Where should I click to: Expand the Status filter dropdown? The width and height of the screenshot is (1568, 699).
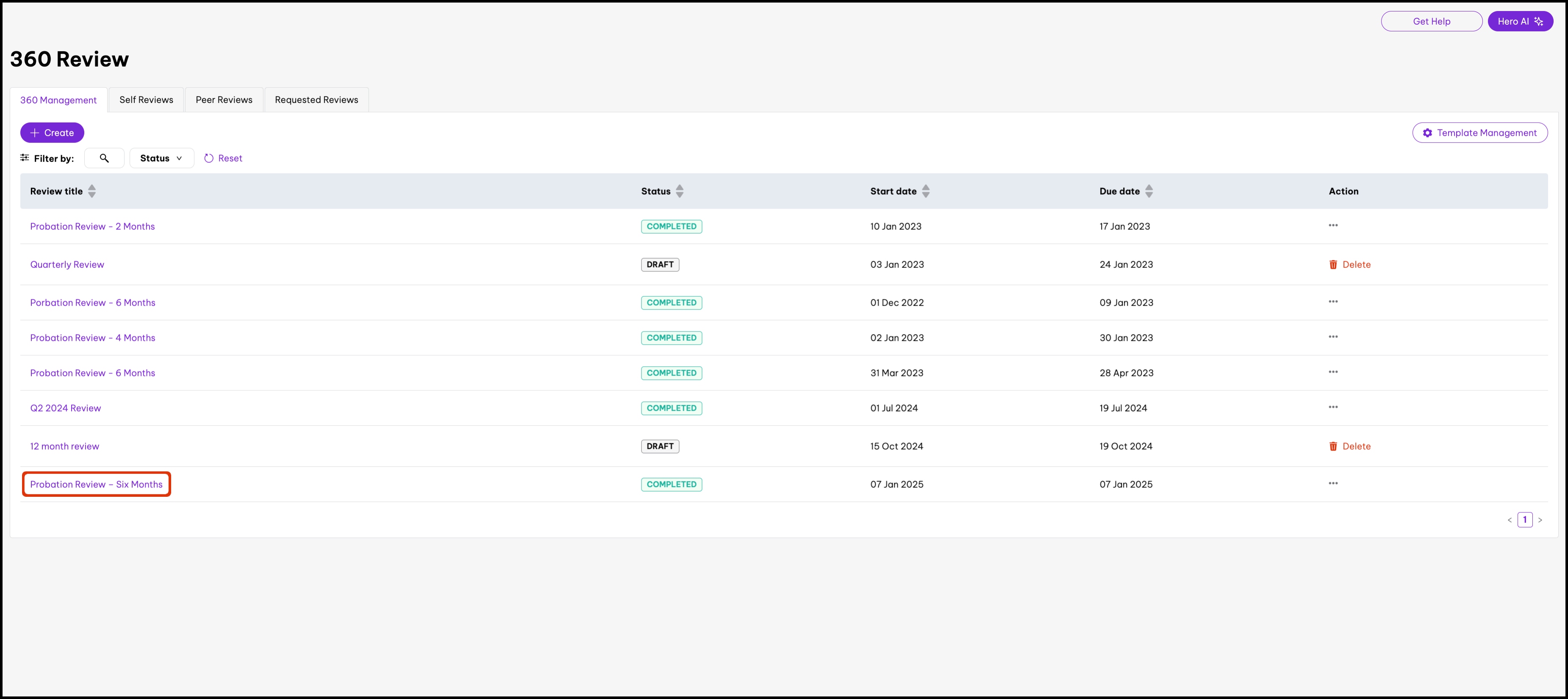tap(161, 158)
